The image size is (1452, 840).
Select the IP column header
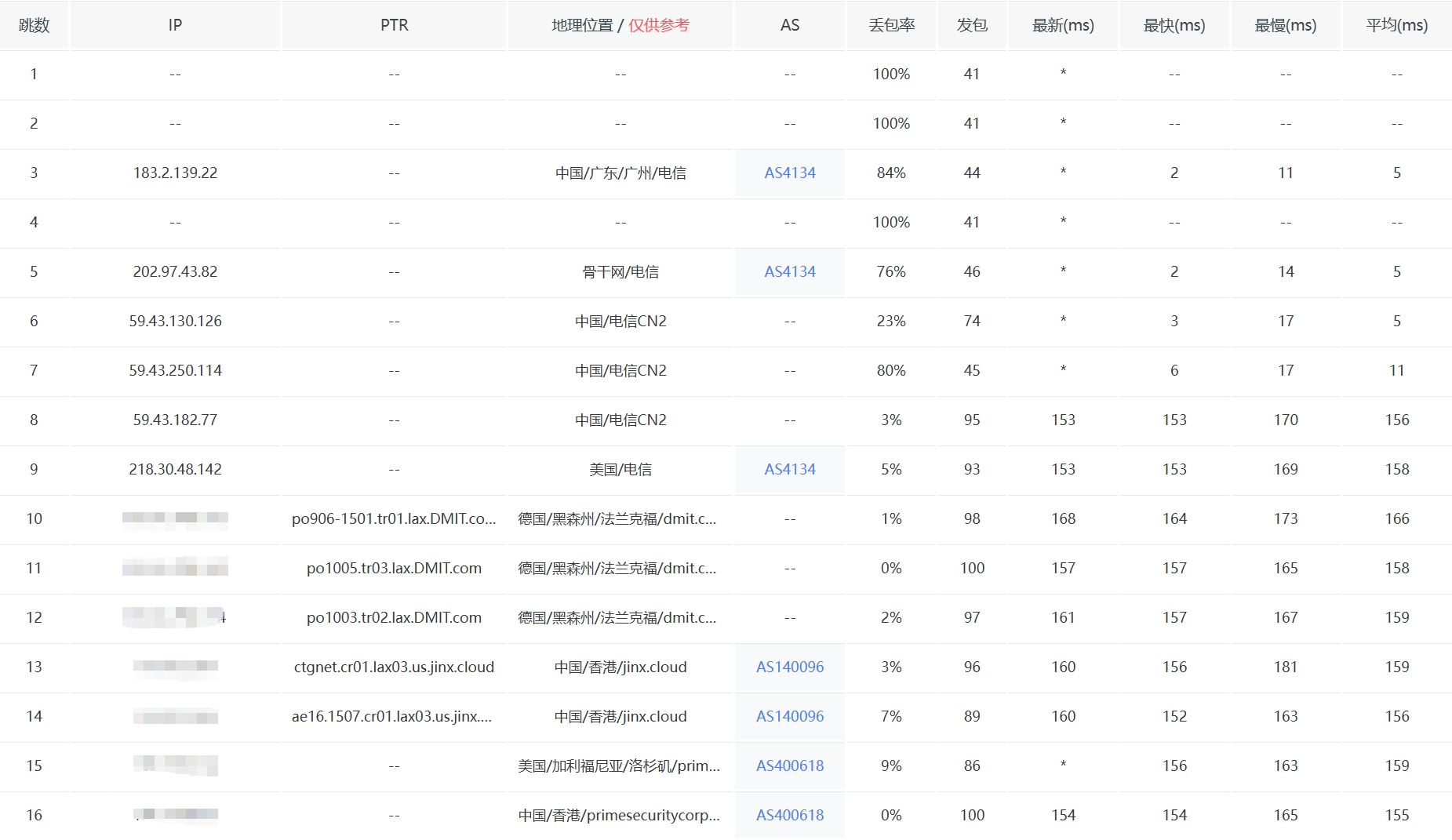coord(175,25)
